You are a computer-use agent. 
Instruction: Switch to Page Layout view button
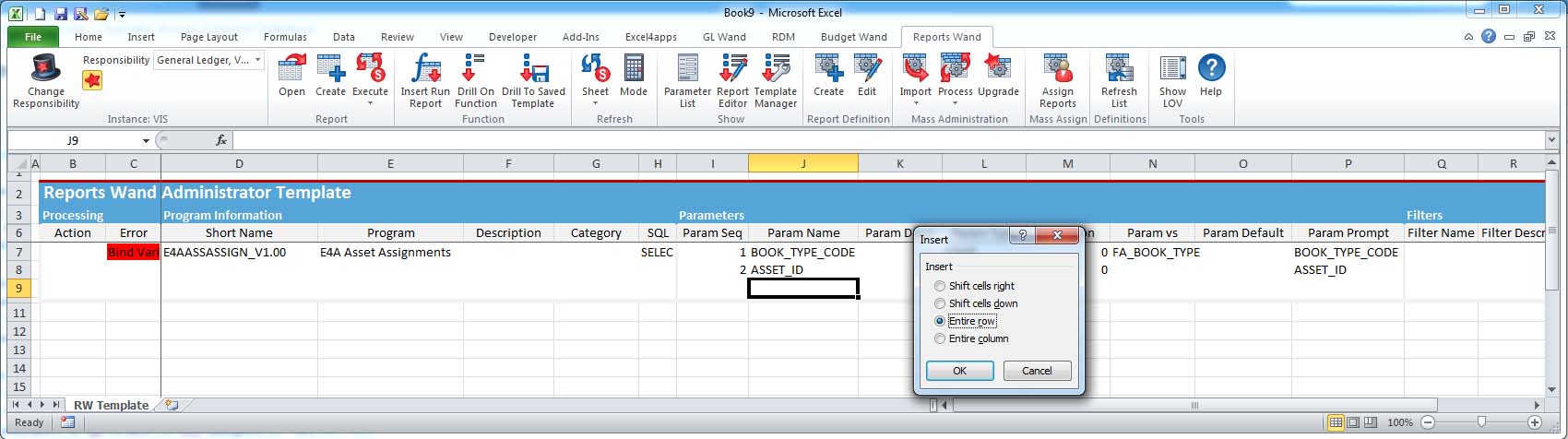click(1352, 422)
